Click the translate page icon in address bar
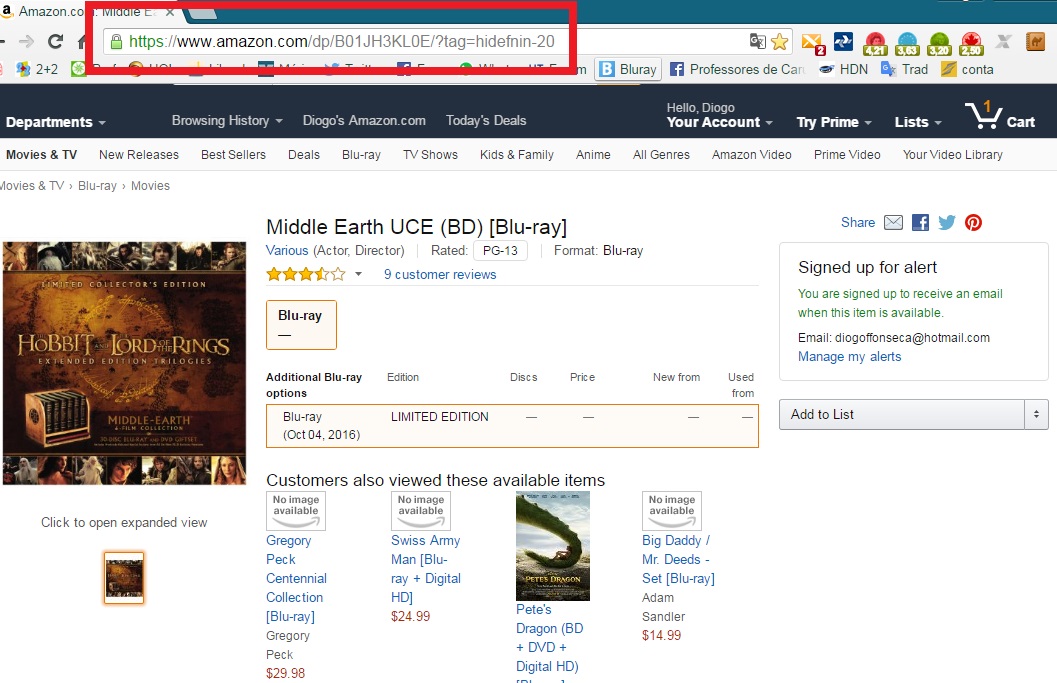 [x=758, y=42]
